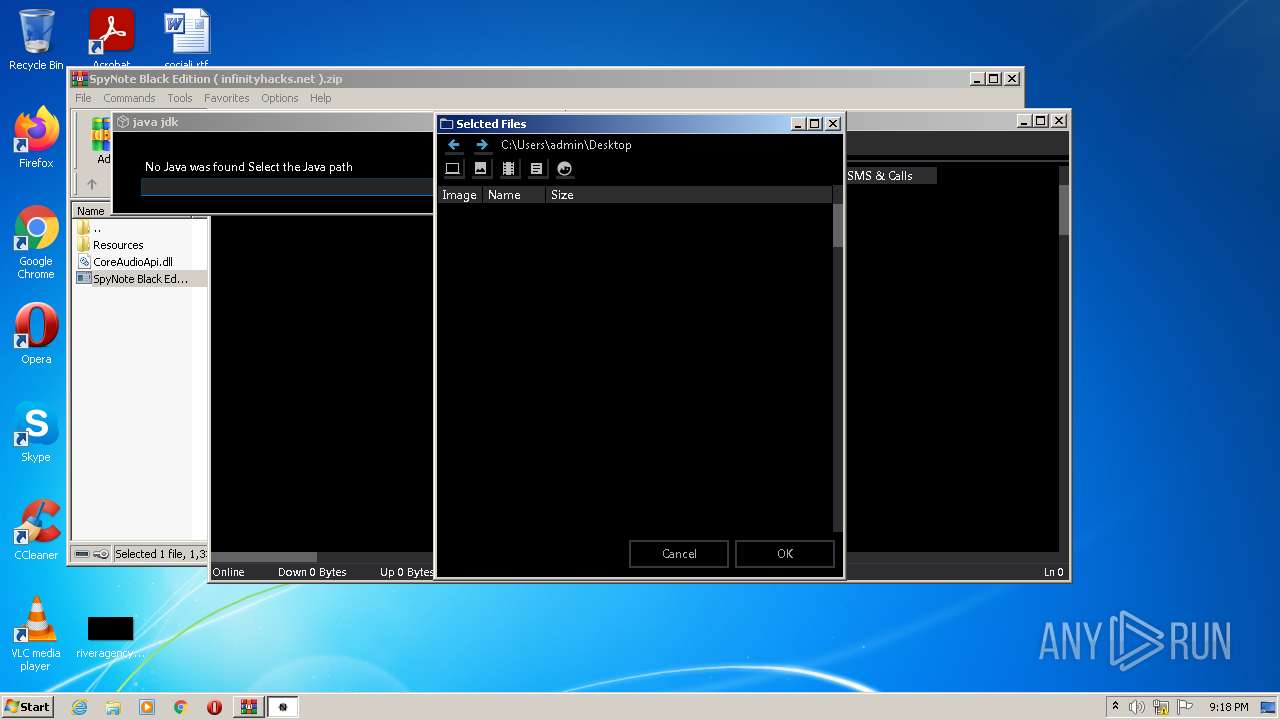Image resolution: width=1280 pixels, height=720 pixels.
Task: Launch Opera from the desktop
Action: tap(36, 334)
